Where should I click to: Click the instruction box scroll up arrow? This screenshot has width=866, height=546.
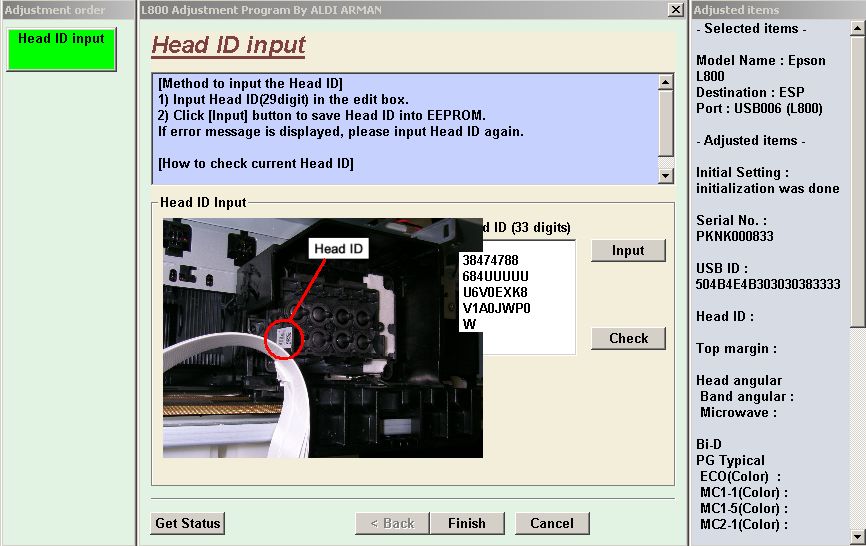(x=666, y=81)
